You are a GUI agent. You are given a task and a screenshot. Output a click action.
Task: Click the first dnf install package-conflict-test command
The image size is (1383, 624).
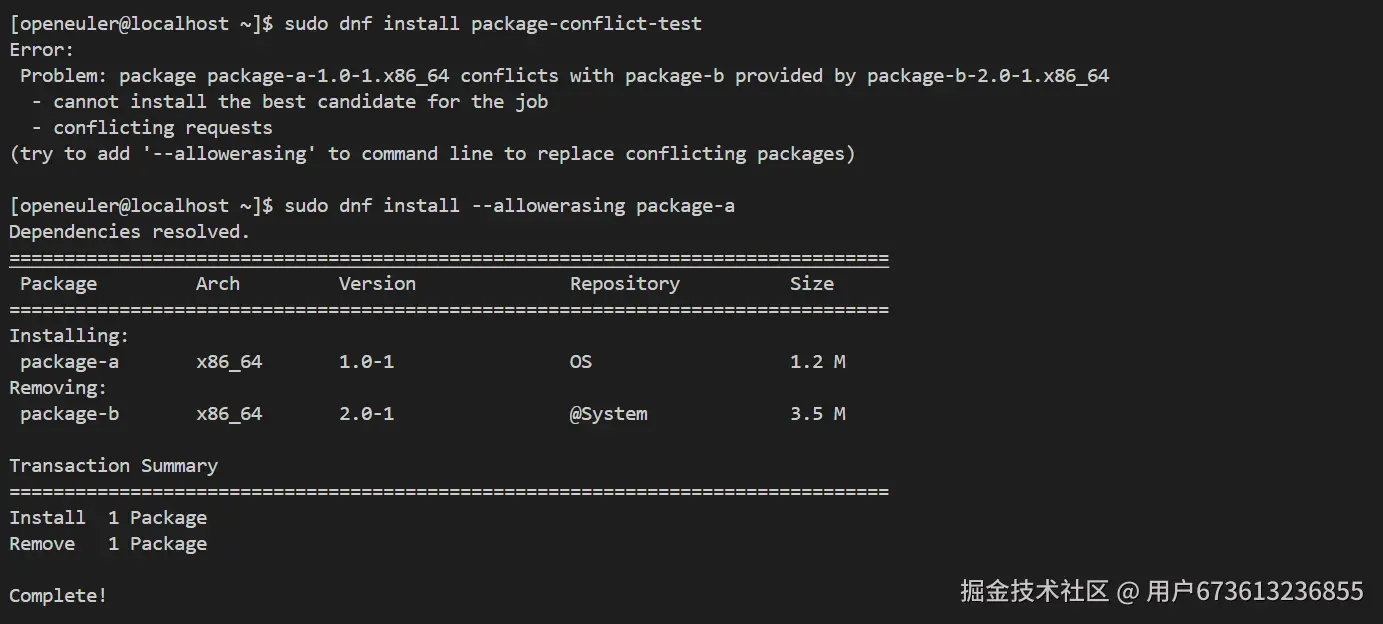[493, 23]
